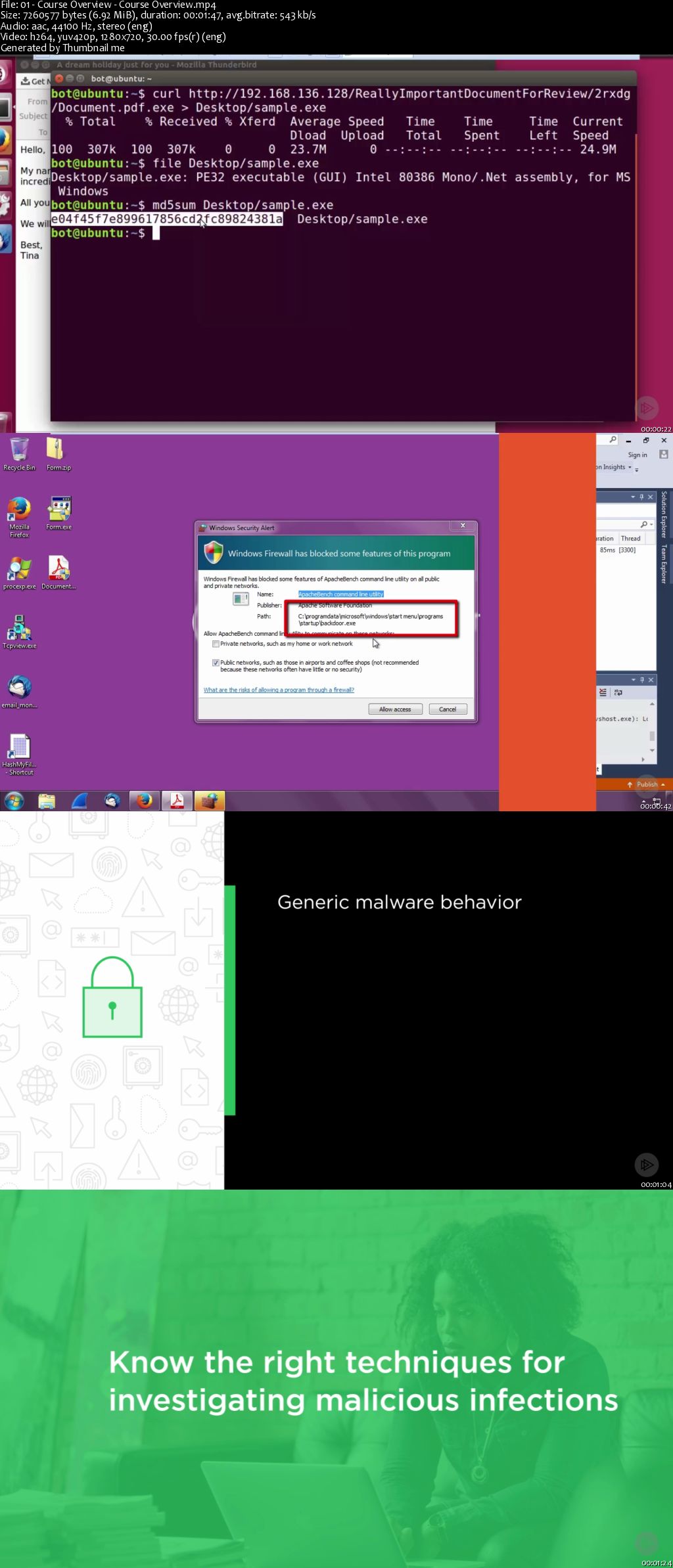Minimize the Ubuntu terminal window
This screenshot has height=1568, width=673.
click(x=70, y=79)
